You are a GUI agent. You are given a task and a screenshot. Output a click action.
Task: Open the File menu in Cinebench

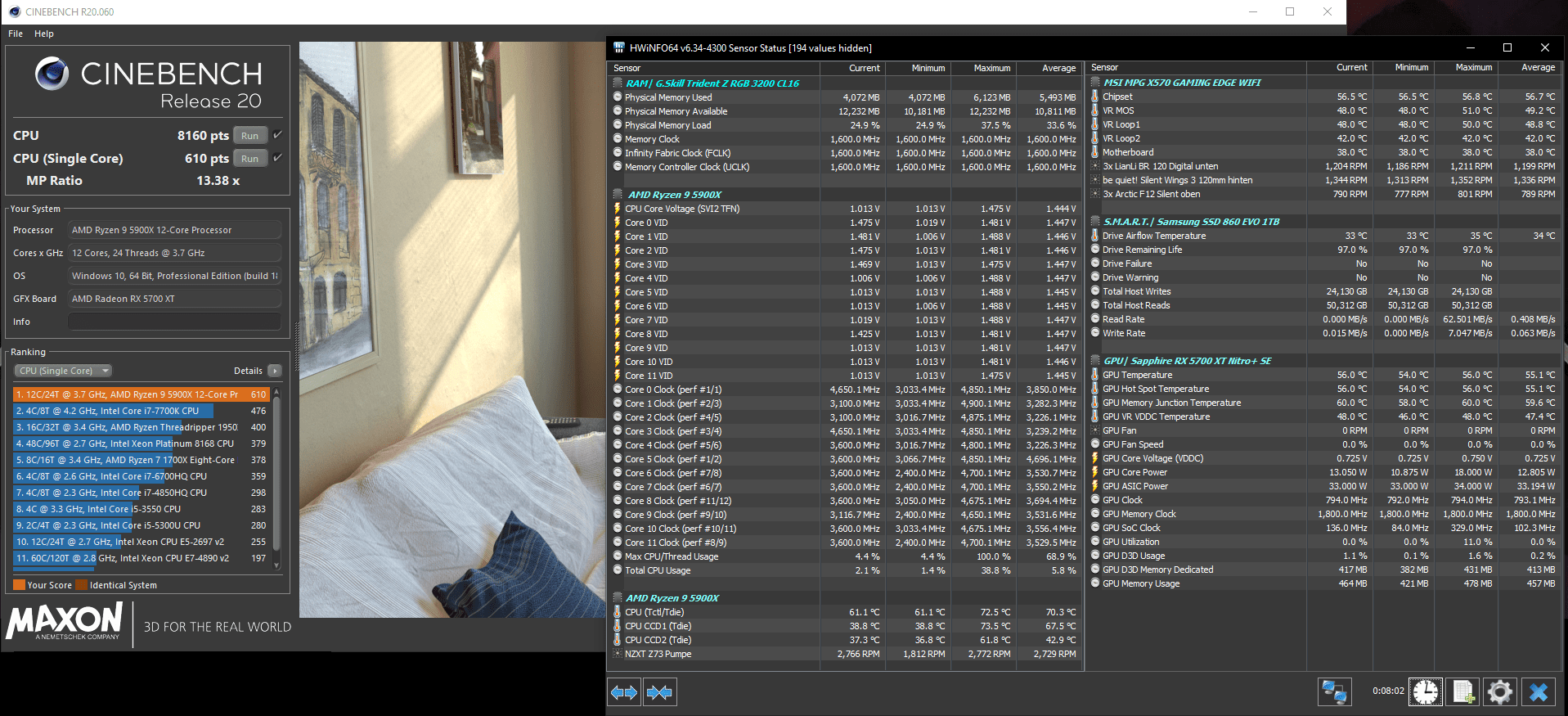pyautogui.click(x=16, y=34)
